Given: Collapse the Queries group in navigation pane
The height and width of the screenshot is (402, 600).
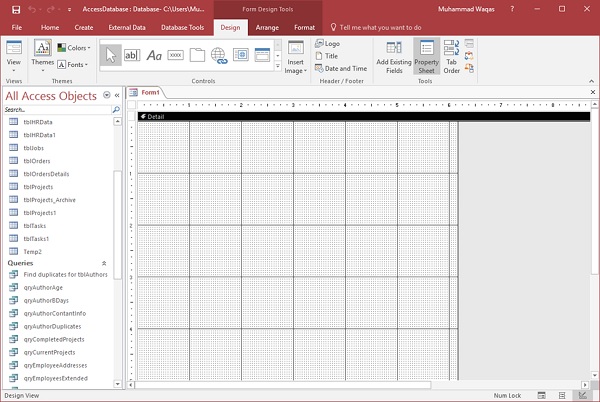Looking at the screenshot, I should pos(104,263).
